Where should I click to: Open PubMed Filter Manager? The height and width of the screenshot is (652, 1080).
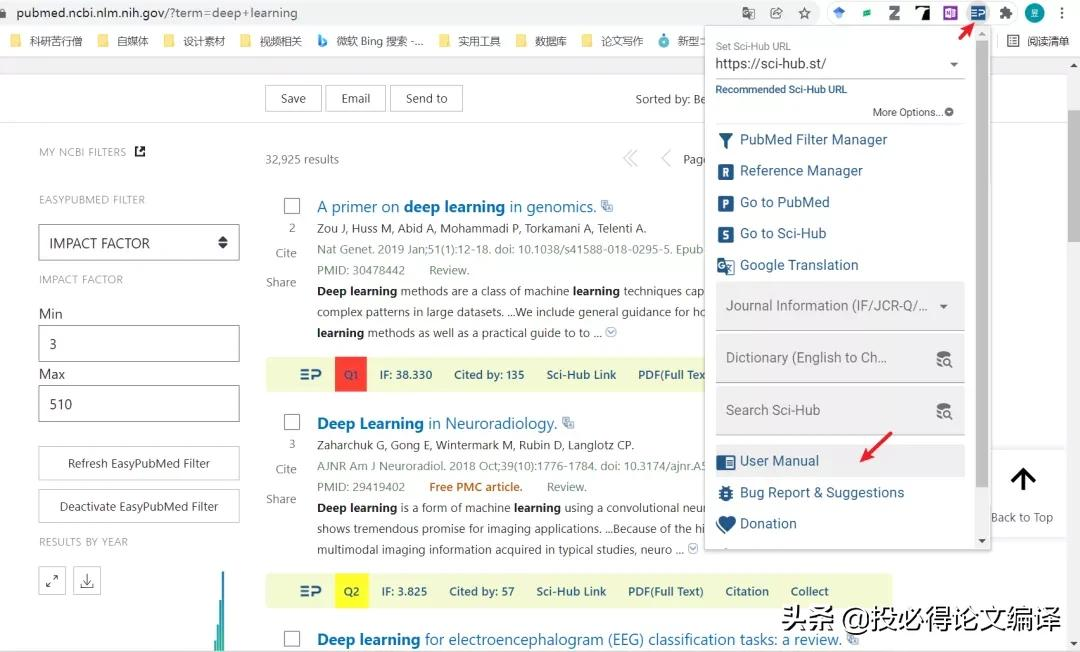(x=813, y=140)
